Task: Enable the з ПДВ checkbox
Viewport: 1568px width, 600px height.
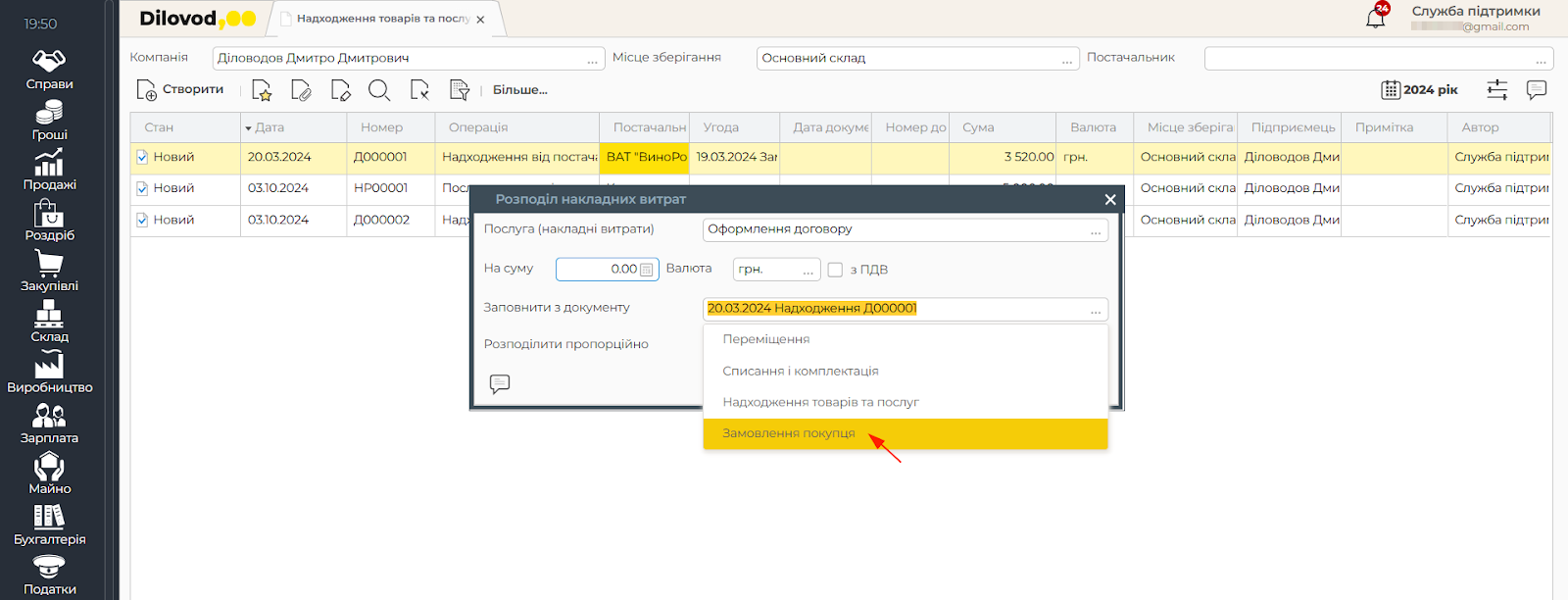Action: (835, 270)
